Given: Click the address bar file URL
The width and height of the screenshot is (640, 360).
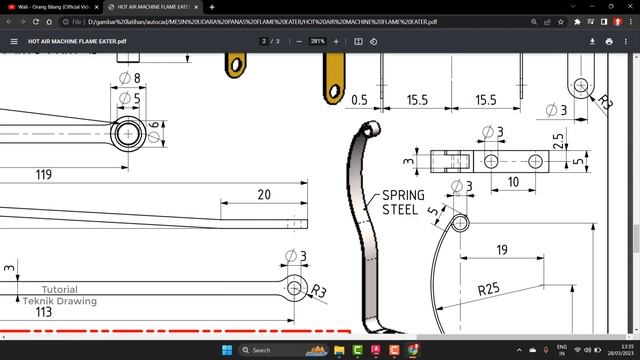Looking at the screenshot, I should [x=262, y=22].
